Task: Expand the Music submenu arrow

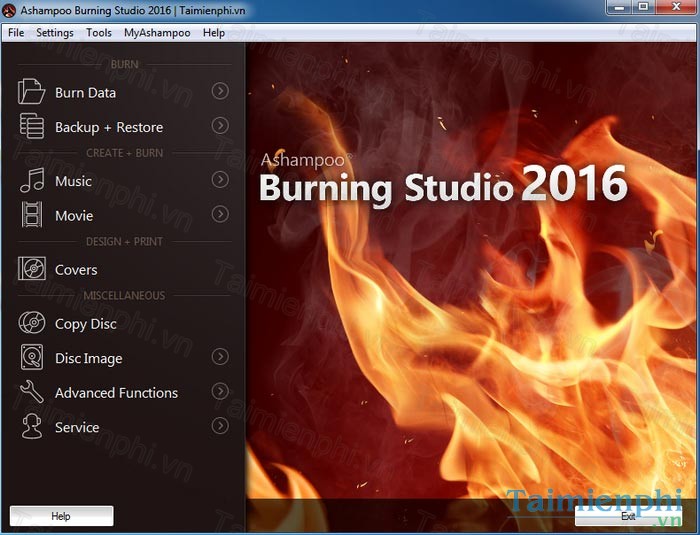Action: click(x=220, y=180)
